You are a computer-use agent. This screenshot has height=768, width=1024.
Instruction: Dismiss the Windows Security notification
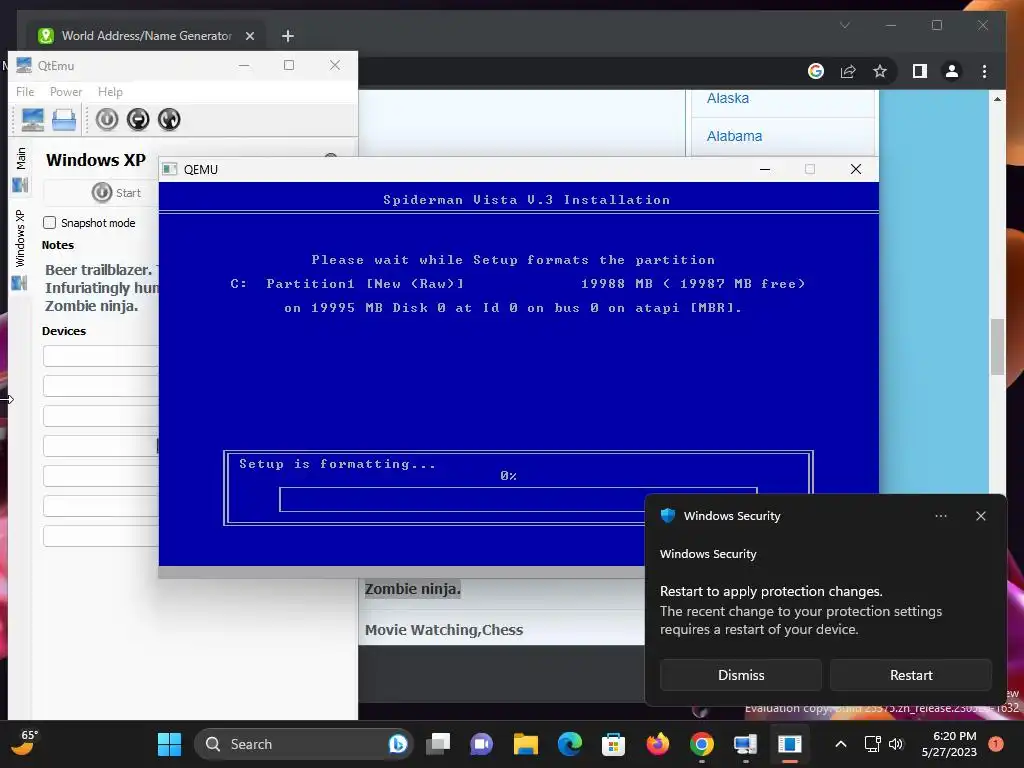point(741,675)
